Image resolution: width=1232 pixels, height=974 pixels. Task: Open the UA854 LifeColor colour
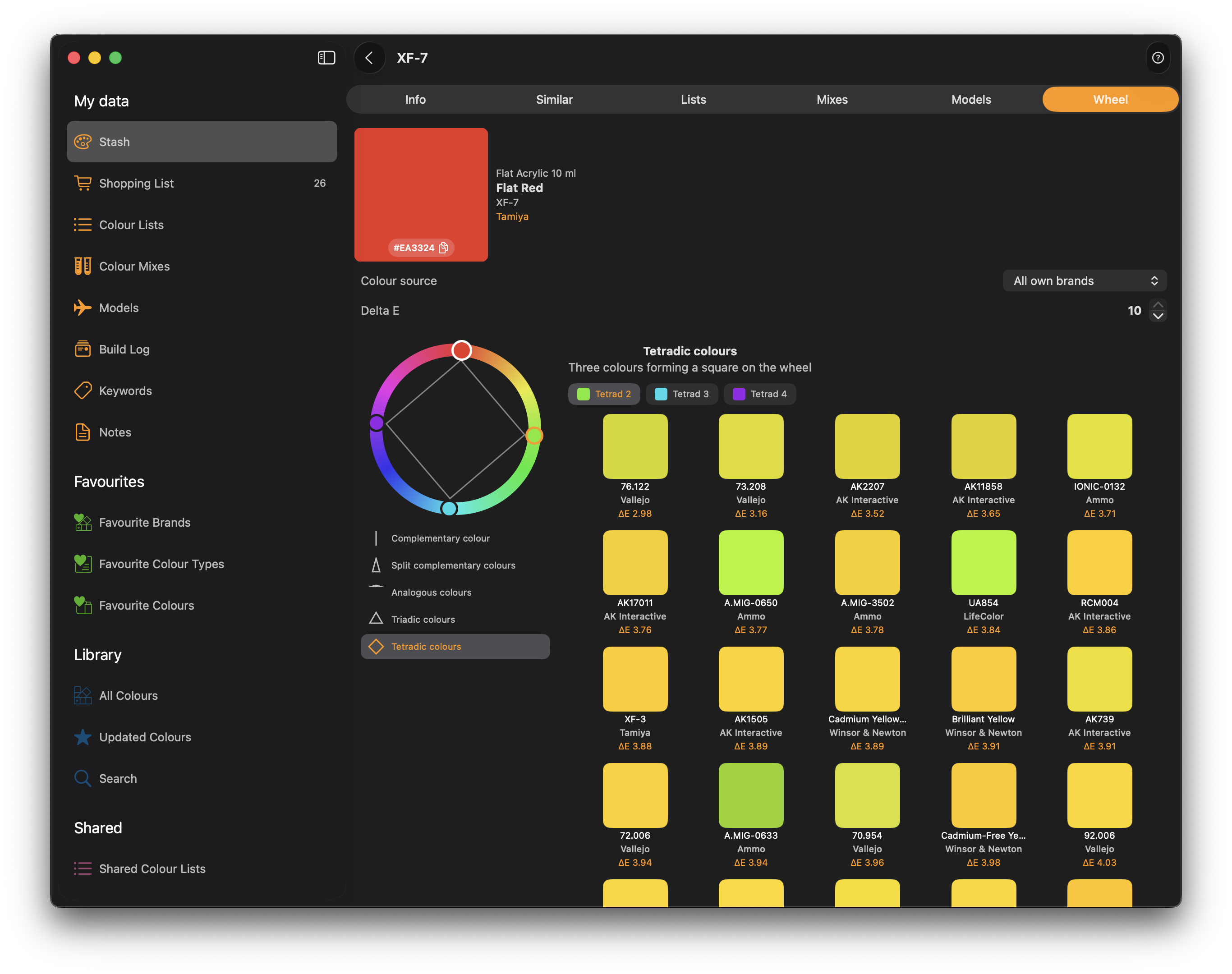click(x=984, y=563)
